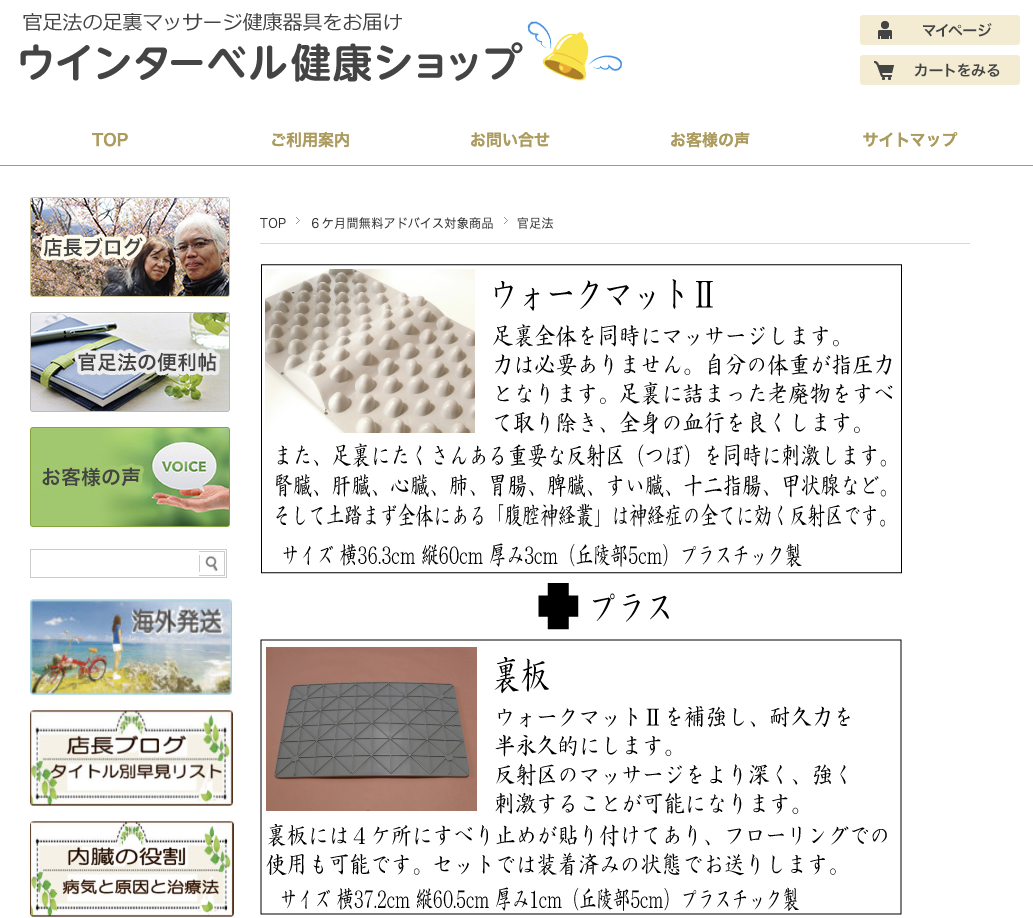Click the golden bell logo icon
Screen dimensions: 1033x918
tap(569, 55)
